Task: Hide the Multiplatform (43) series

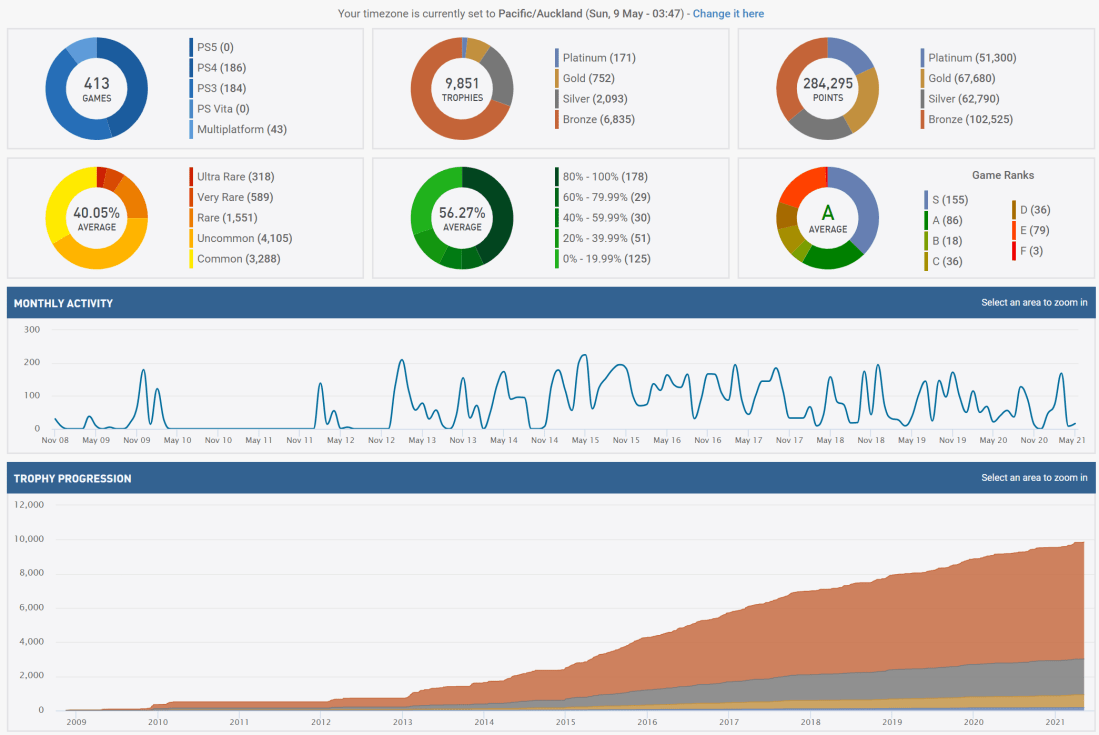Action: point(241,129)
